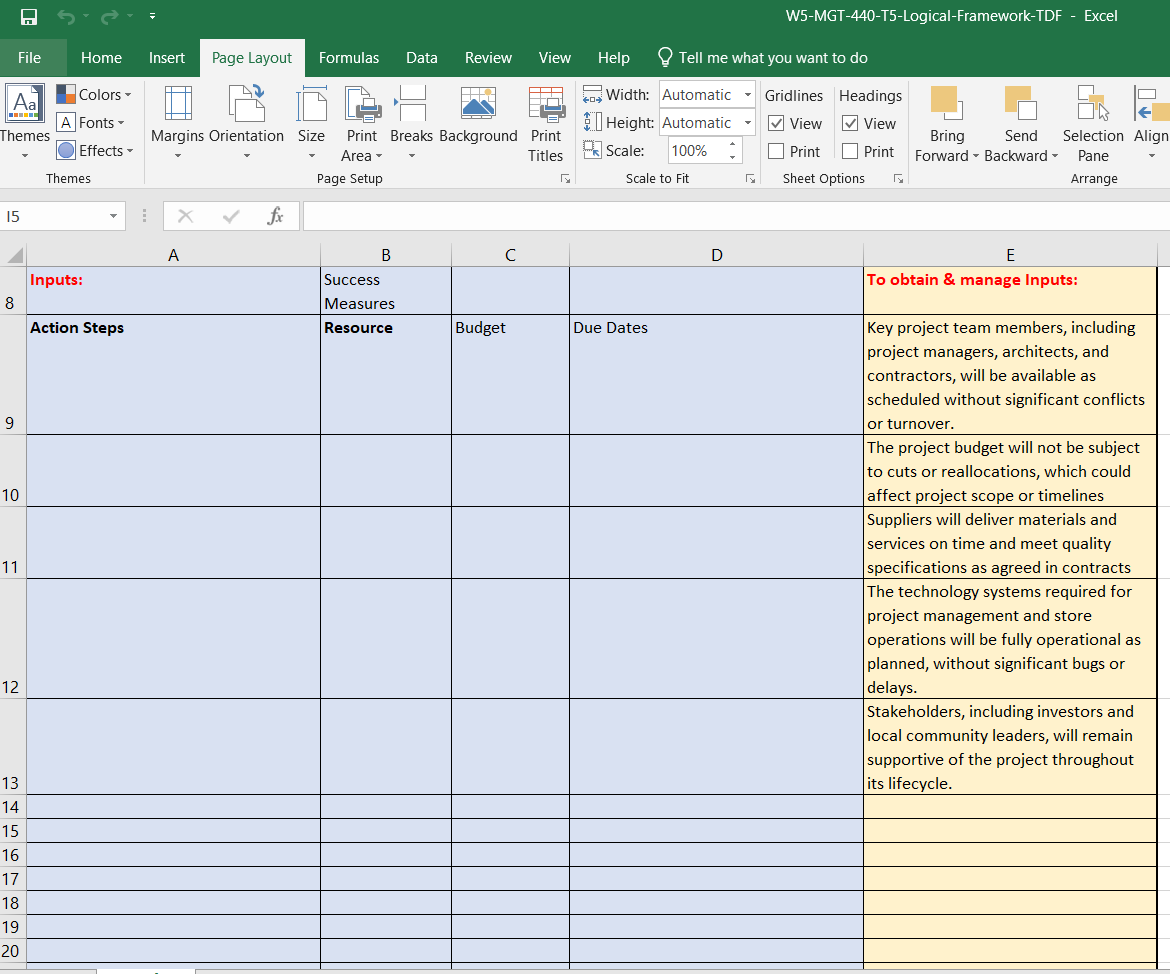Switch to the Formulas tab
Image resolution: width=1170 pixels, height=974 pixels.
pyautogui.click(x=349, y=57)
